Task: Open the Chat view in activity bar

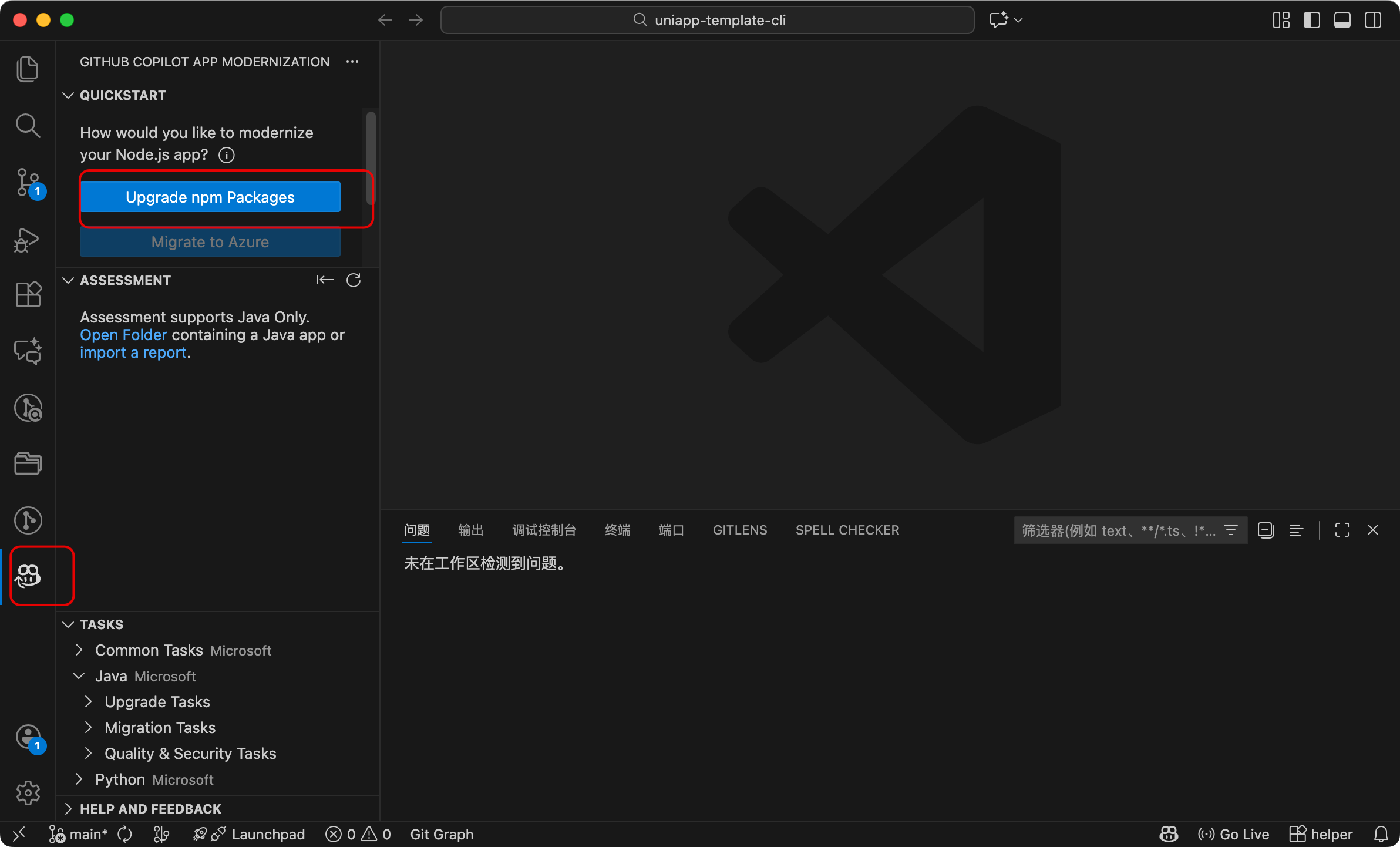Action: (x=28, y=351)
